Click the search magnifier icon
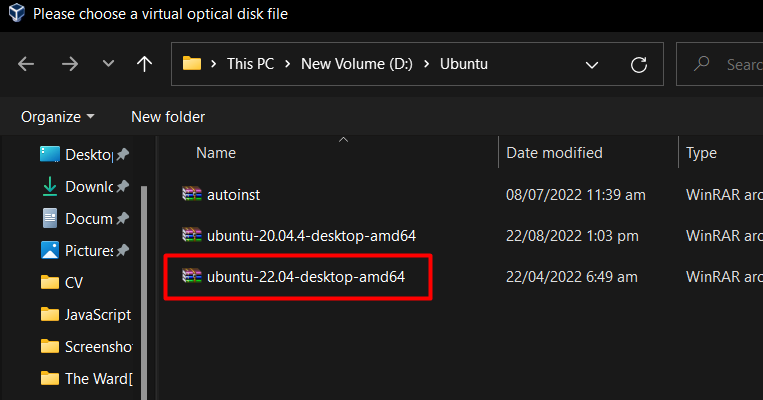763x400 pixels. (701, 64)
